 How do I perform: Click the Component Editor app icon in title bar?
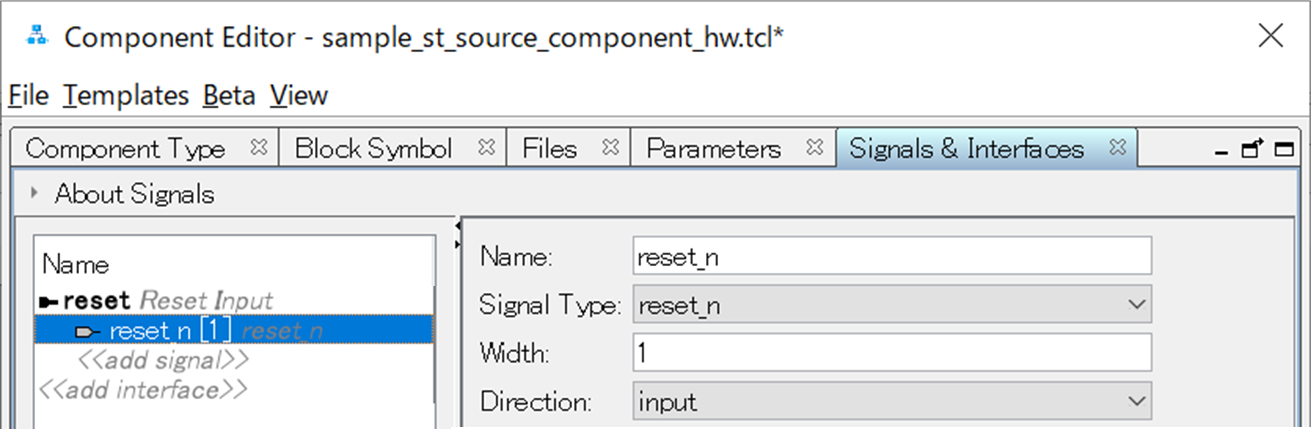pos(37,36)
